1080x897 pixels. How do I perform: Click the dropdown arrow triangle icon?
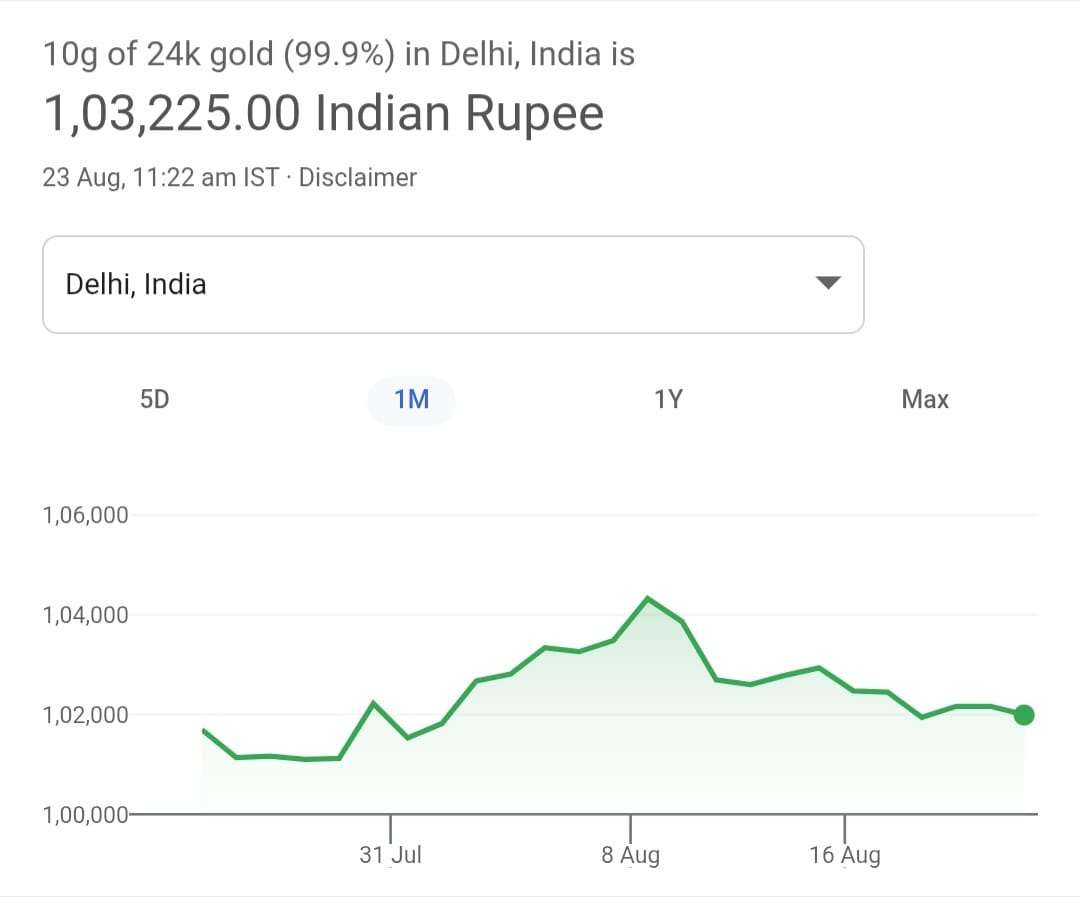point(827,283)
